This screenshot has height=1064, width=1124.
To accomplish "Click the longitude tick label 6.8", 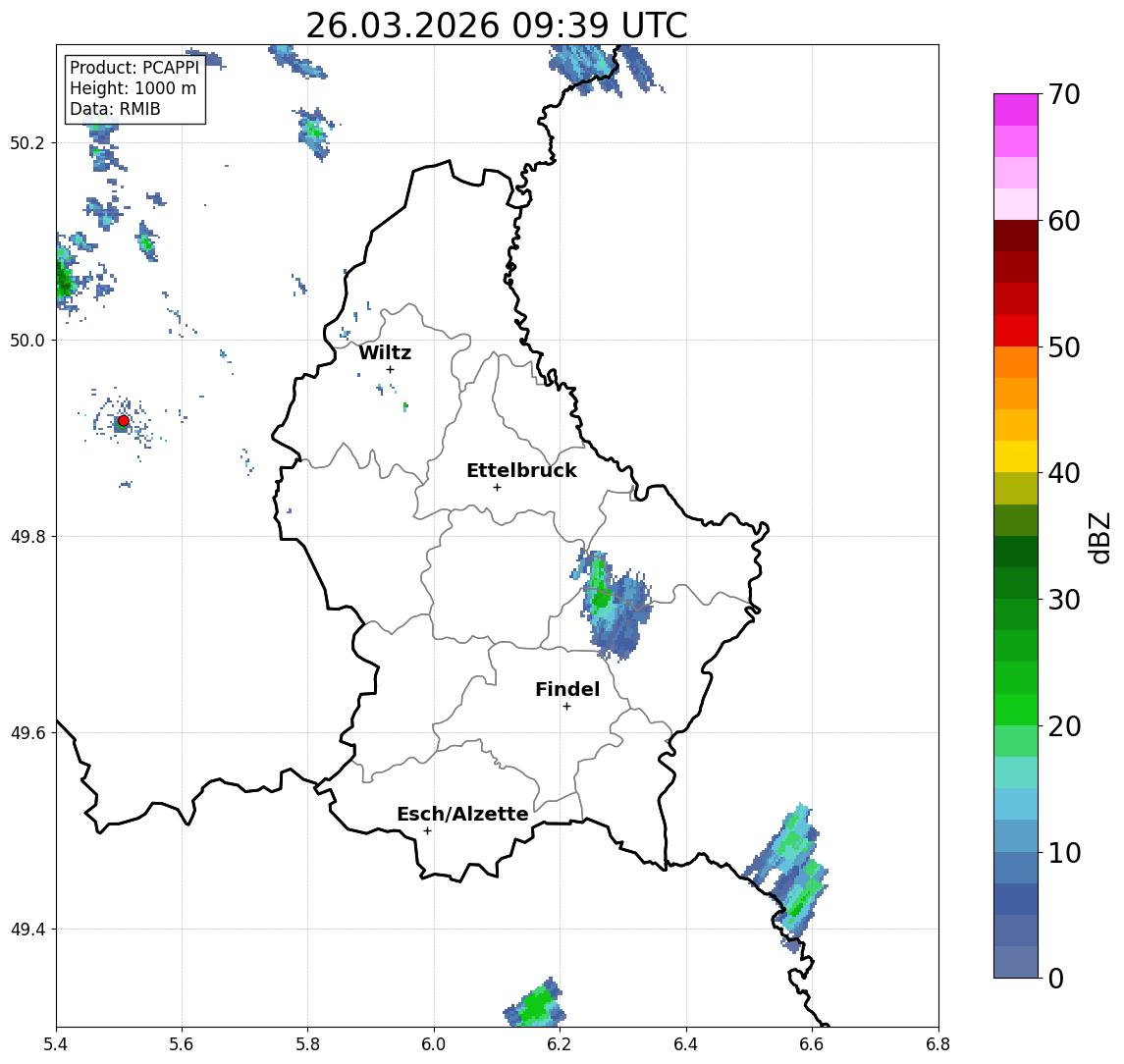I will (937, 1044).
